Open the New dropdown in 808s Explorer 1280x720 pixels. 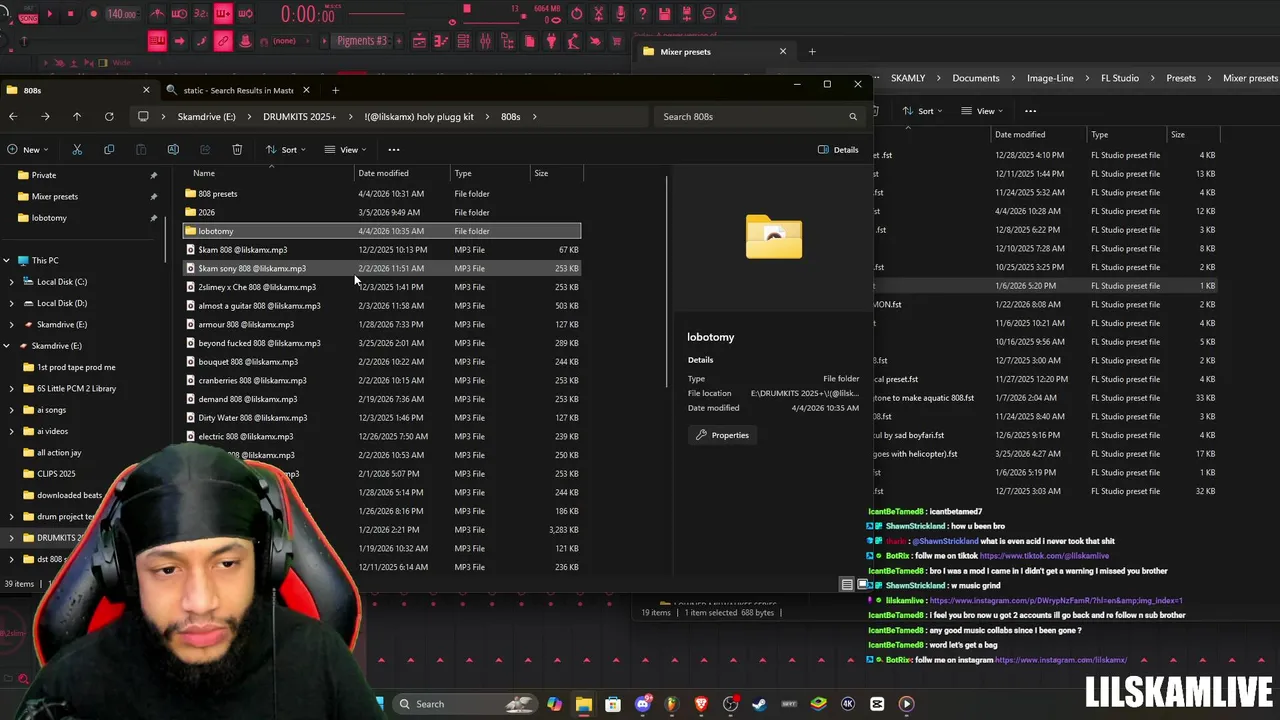(28, 150)
